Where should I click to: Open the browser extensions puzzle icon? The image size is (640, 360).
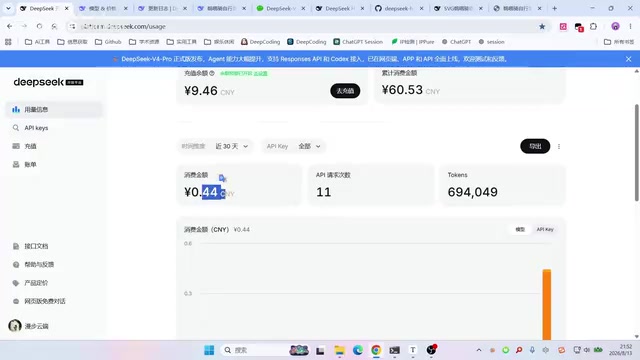[593, 26]
